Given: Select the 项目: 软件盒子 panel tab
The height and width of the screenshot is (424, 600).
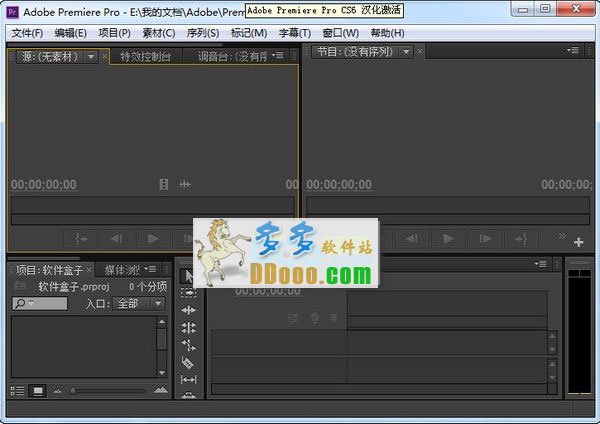Looking at the screenshot, I should coord(49,270).
